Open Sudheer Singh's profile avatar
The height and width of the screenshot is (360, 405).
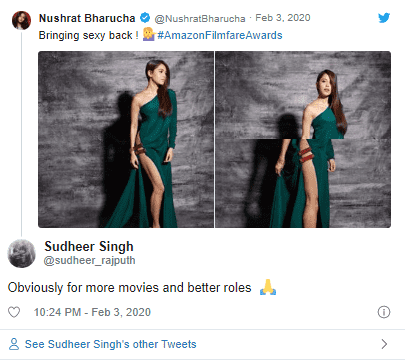tap(21, 253)
